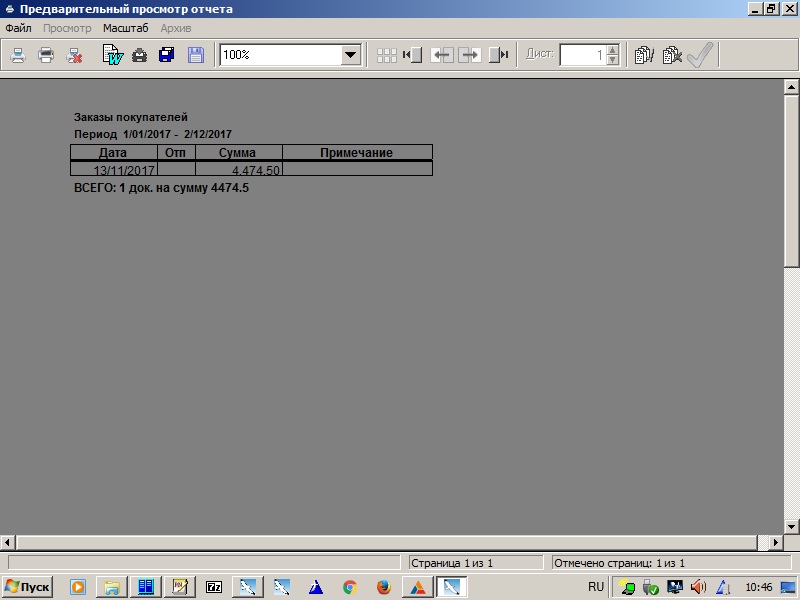Click the Пуск start button
This screenshot has height=600, width=800.
coord(28,587)
